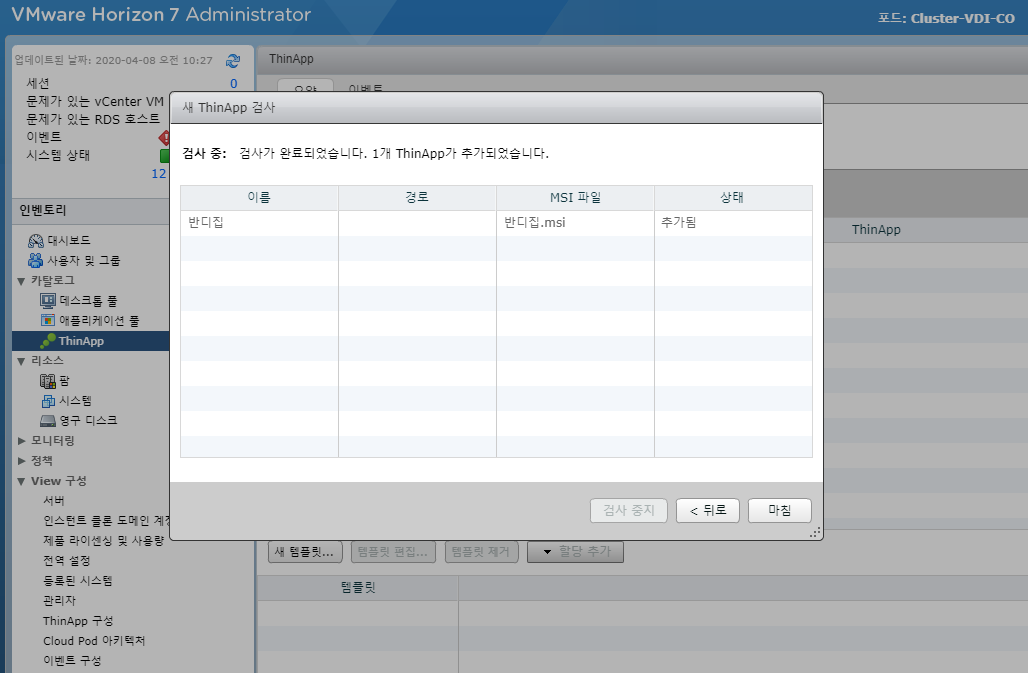Click the ThinApp column header behind dialog
1028x673 pixels.
(x=876, y=230)
